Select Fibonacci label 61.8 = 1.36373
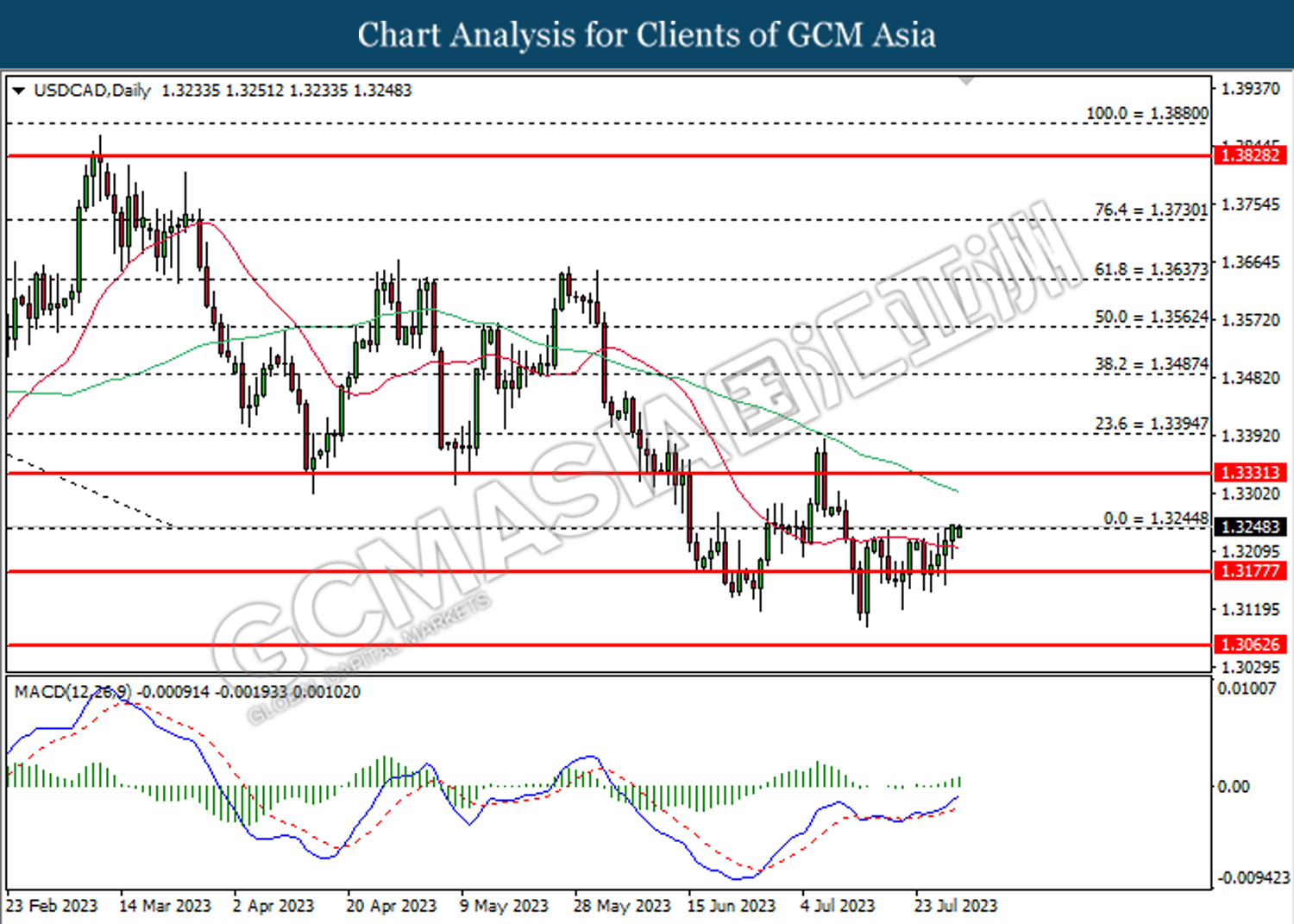The height and width of the screenshot is (924, 1294). [x=1152, y=269]
